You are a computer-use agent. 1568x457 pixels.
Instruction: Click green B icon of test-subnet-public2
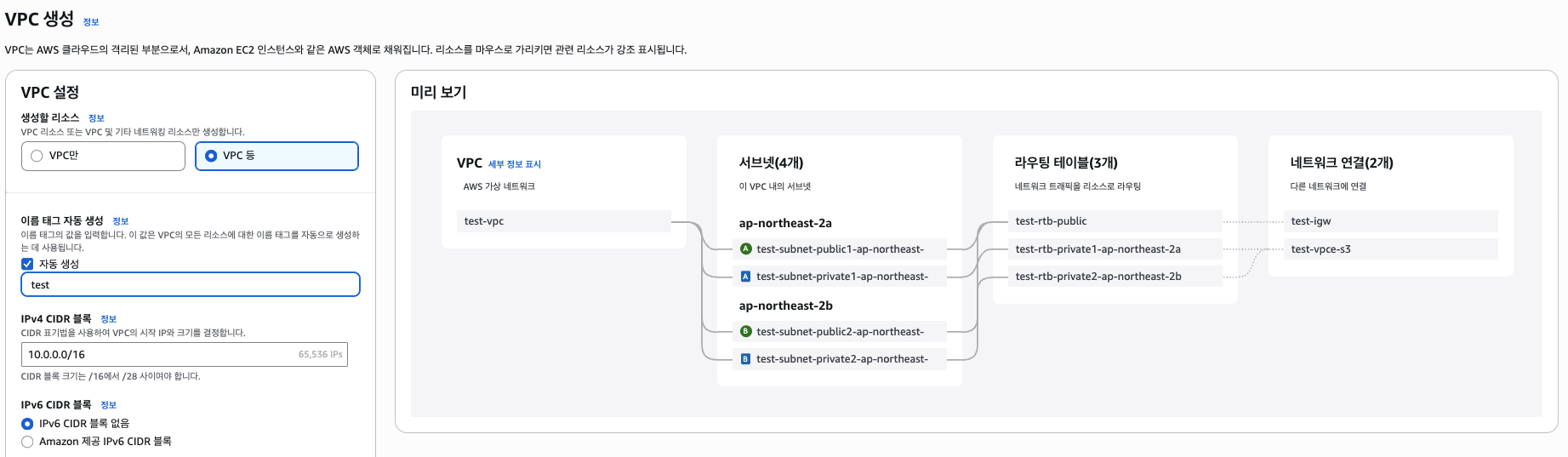(746, 332)
